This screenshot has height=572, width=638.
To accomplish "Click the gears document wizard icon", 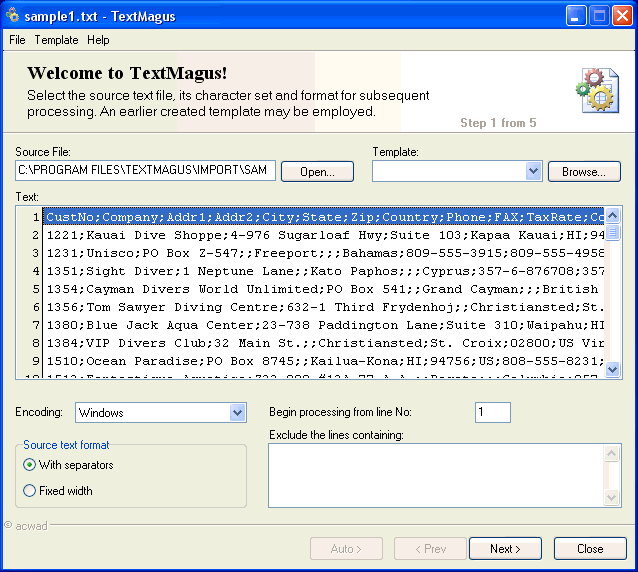I will click(x=597, y=90).
